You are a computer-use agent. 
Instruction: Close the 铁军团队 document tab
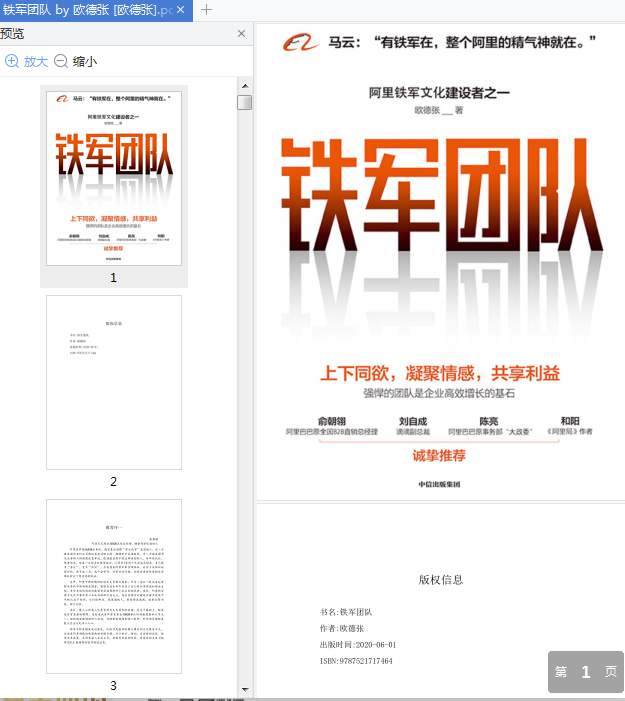click(181, 9)
